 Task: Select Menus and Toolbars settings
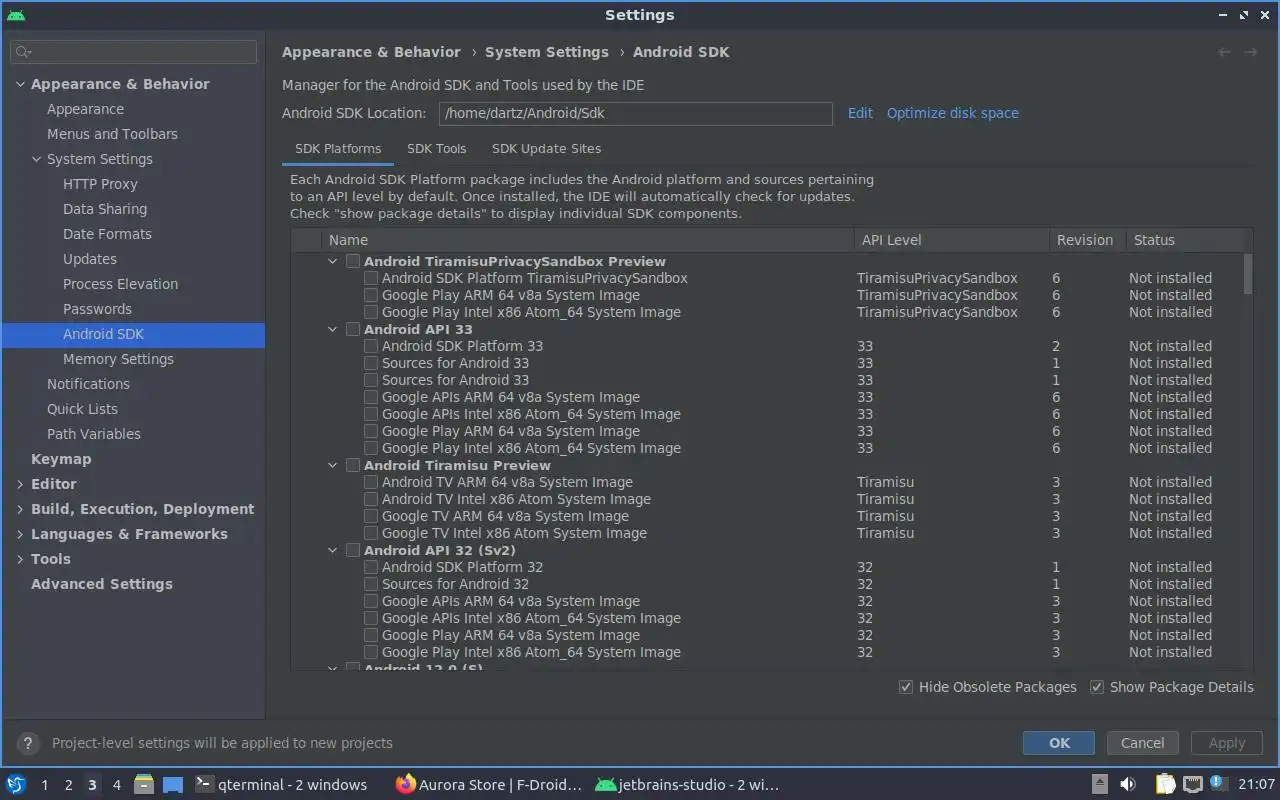pos(112,134)
